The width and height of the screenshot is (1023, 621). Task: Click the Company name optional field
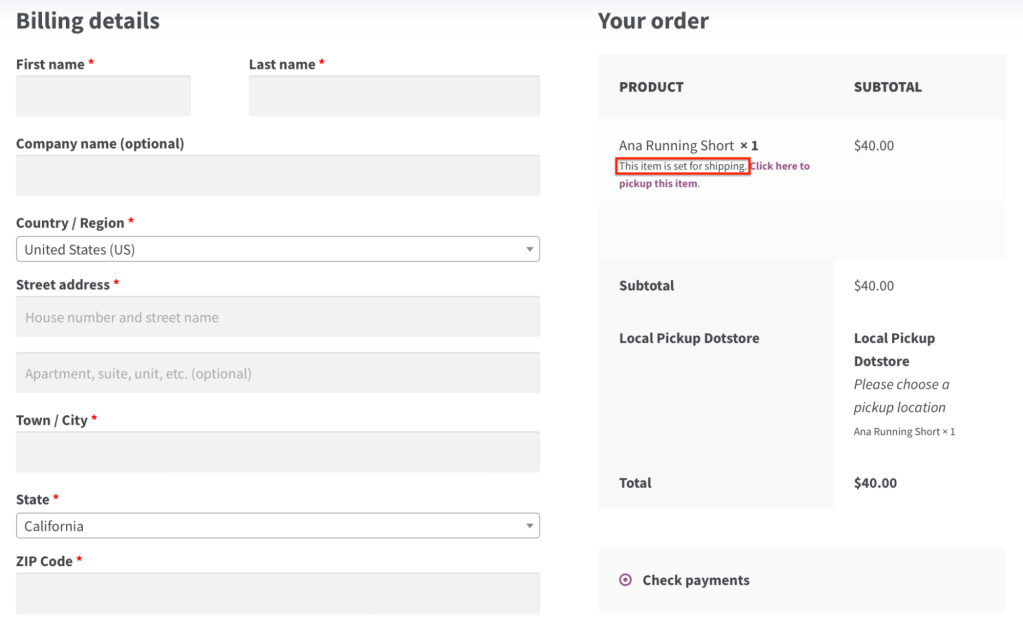[x=278, y=175]
